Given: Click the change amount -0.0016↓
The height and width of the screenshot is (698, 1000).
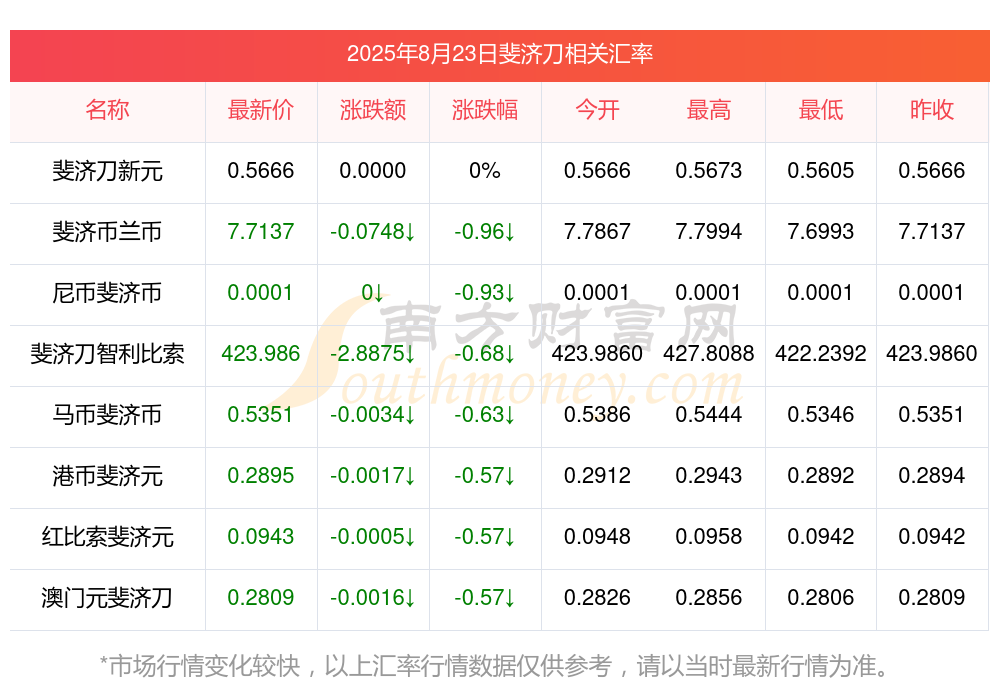Looking at the screenshot, I should click(372, 598).
